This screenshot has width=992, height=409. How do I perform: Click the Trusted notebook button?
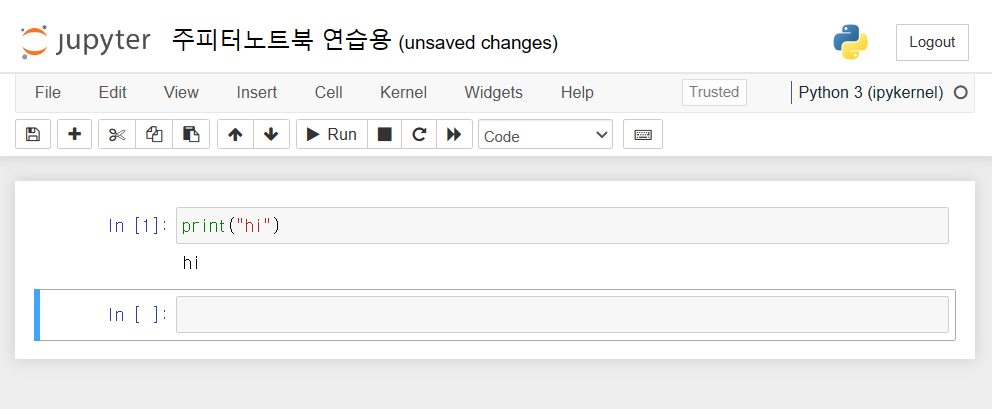tap(714, 92)
